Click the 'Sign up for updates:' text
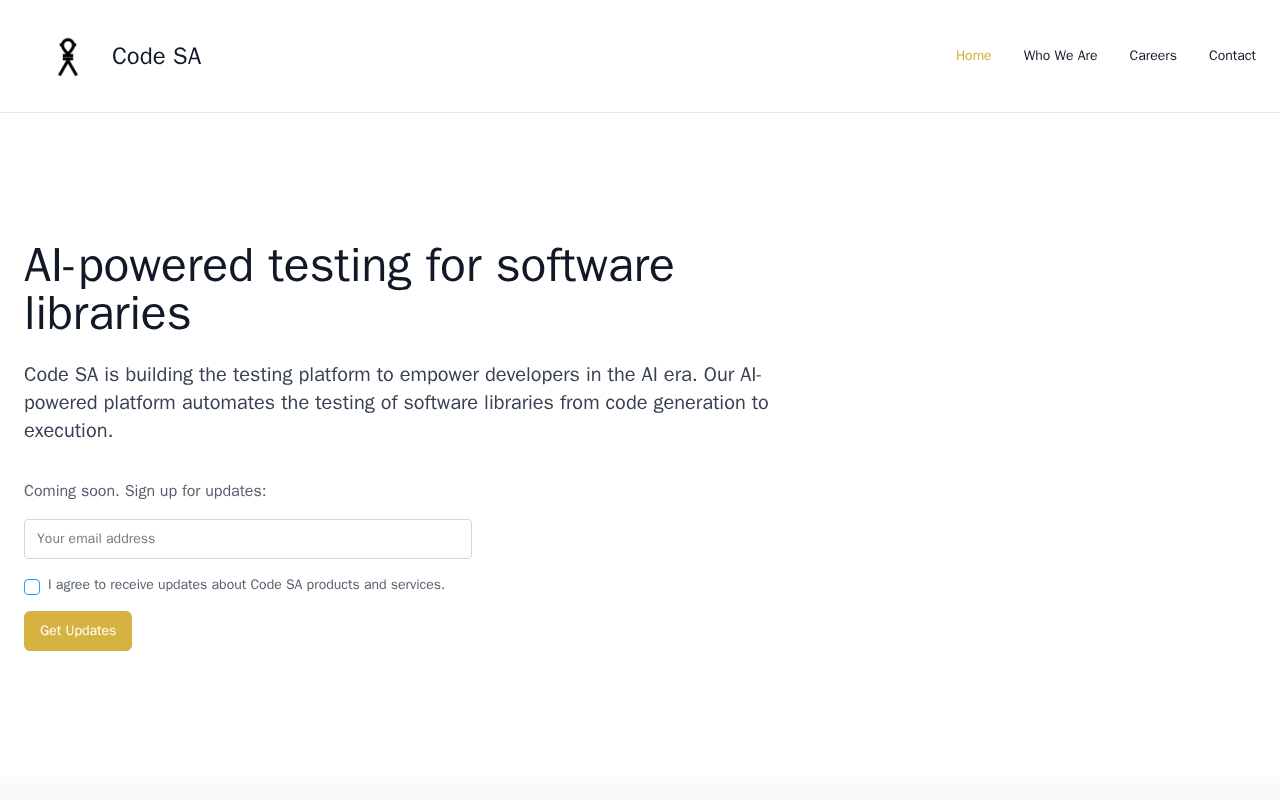Viewport: 1280px width, 800px height. pos(196,491)
